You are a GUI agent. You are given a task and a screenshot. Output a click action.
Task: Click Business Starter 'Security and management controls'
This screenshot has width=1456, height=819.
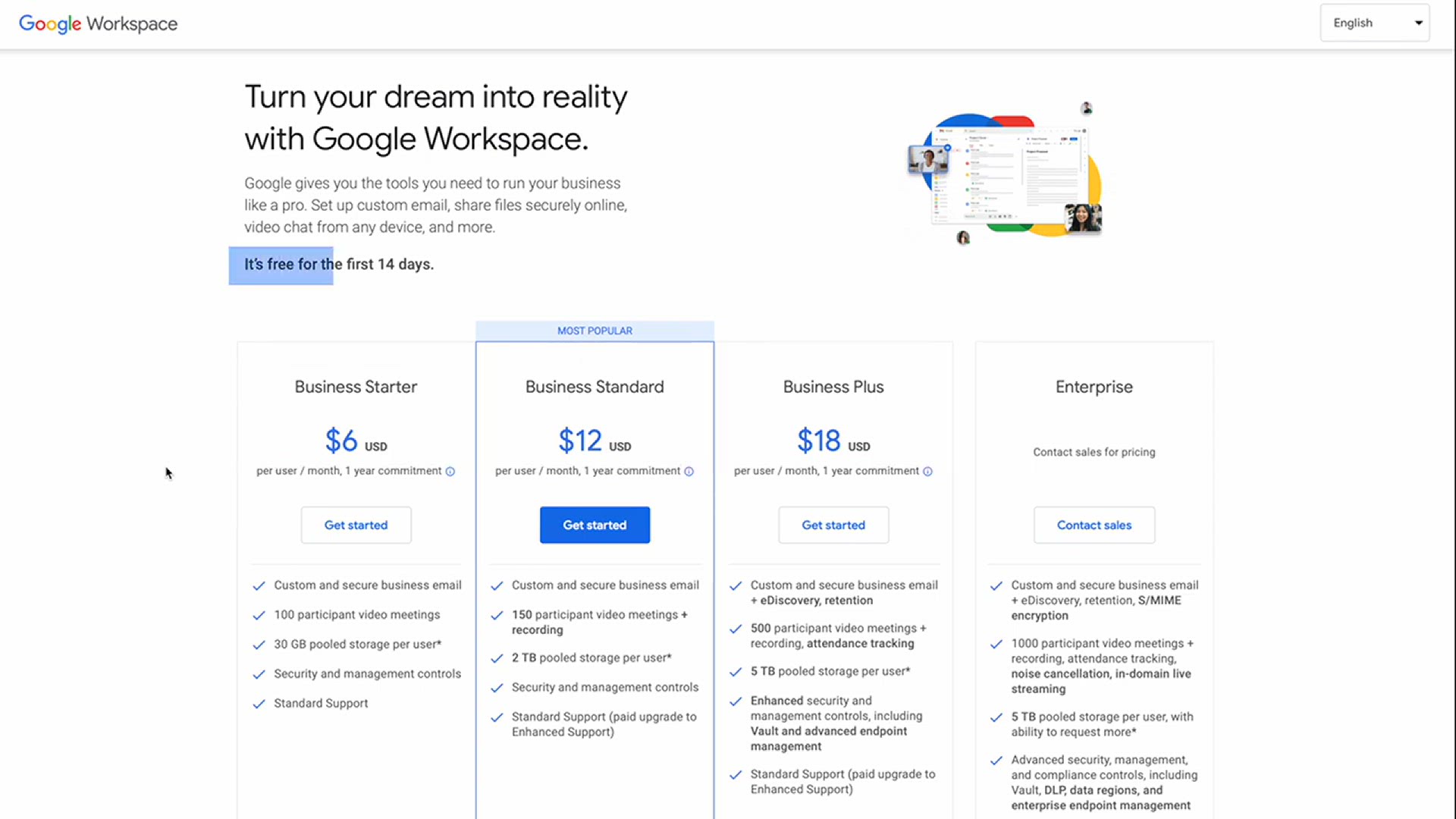367,674
